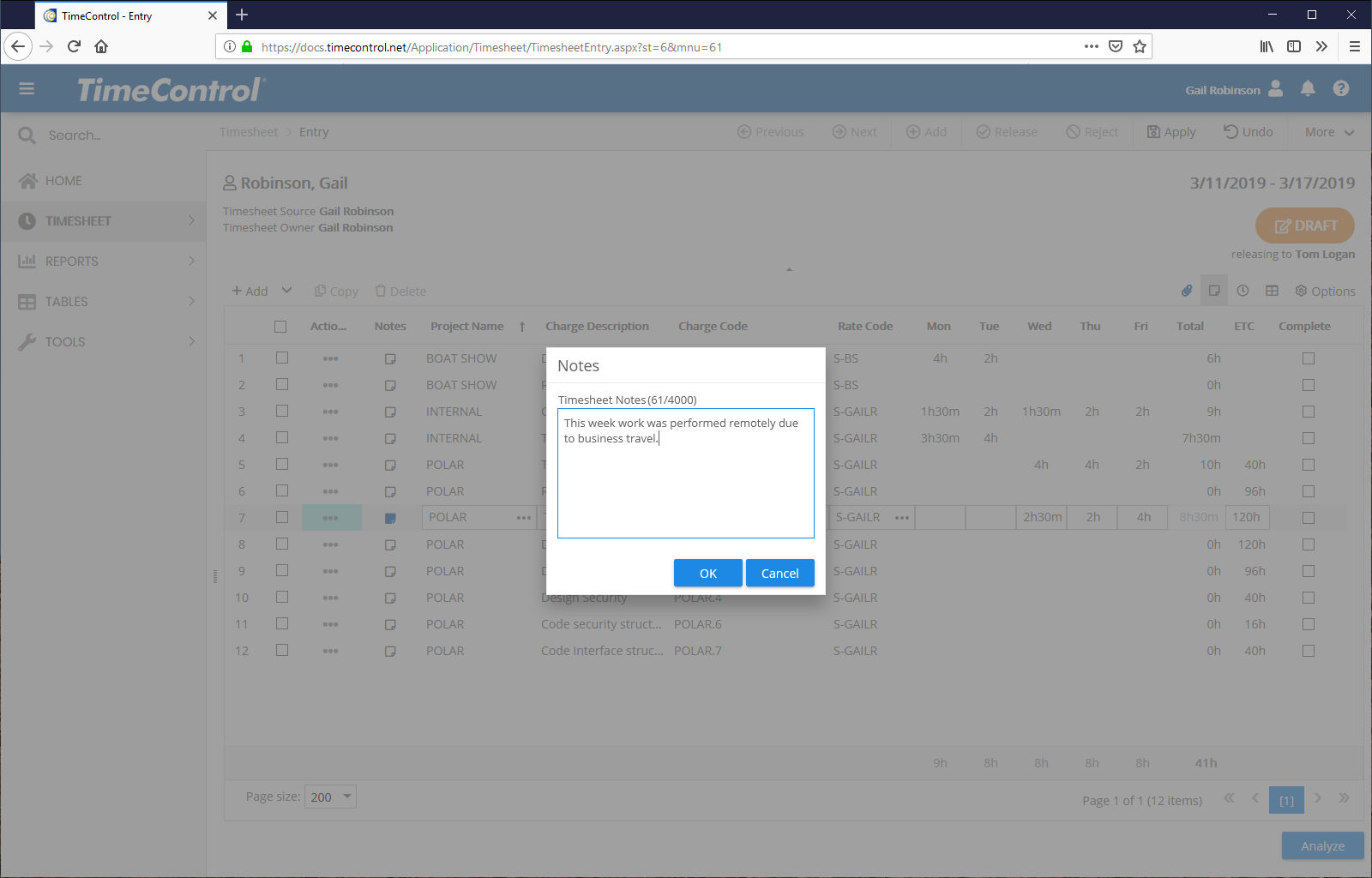Open the note icon for row 1 BOAT SHOW
Screen dimensions: 1372x878
coord(390,358)
